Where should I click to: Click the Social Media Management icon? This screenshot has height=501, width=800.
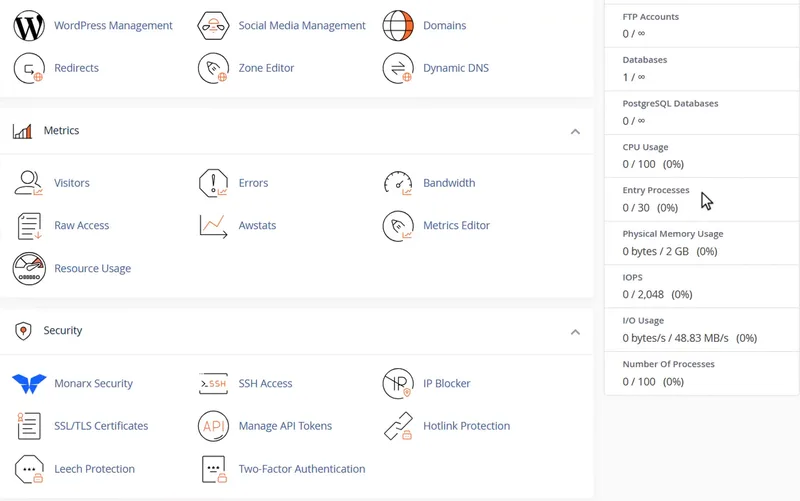213,26
